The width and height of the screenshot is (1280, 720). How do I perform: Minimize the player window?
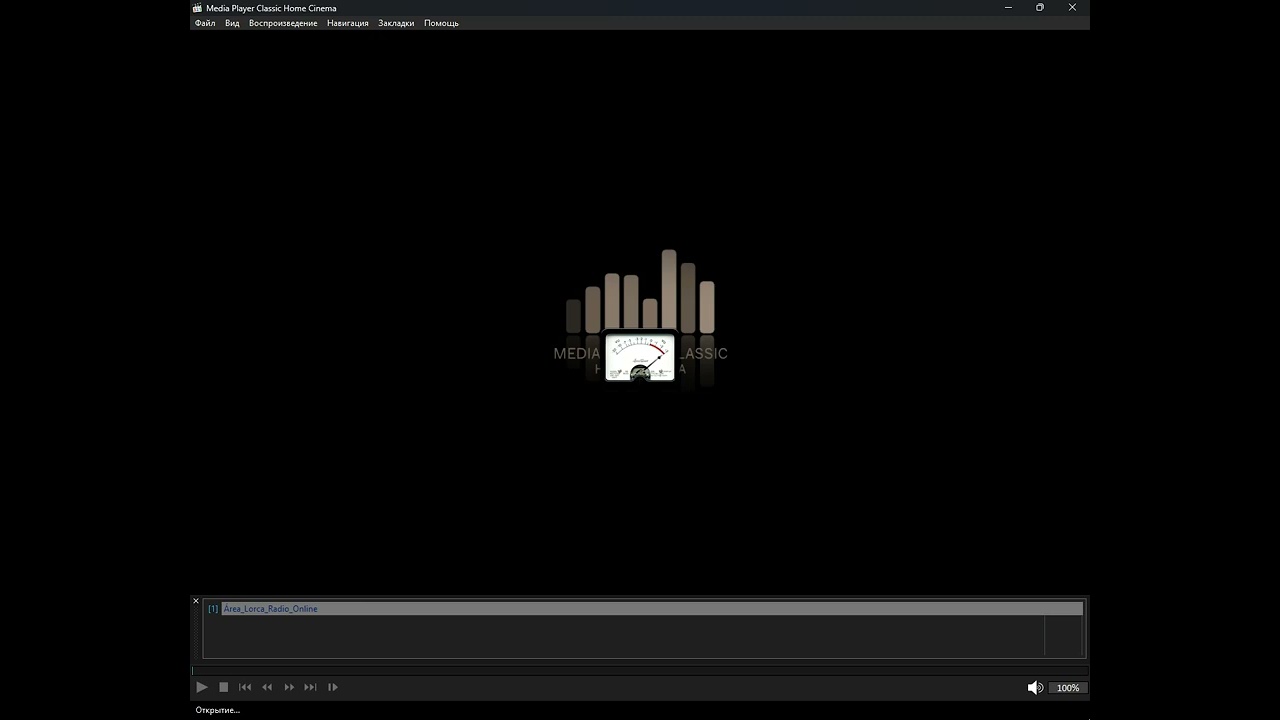point(1008,8)
